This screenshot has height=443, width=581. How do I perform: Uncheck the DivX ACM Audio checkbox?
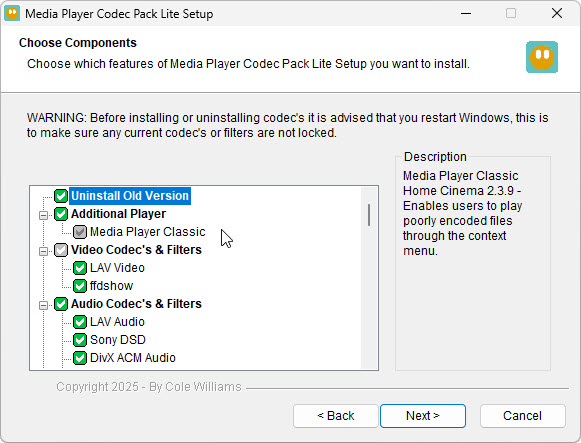point(80,358)
